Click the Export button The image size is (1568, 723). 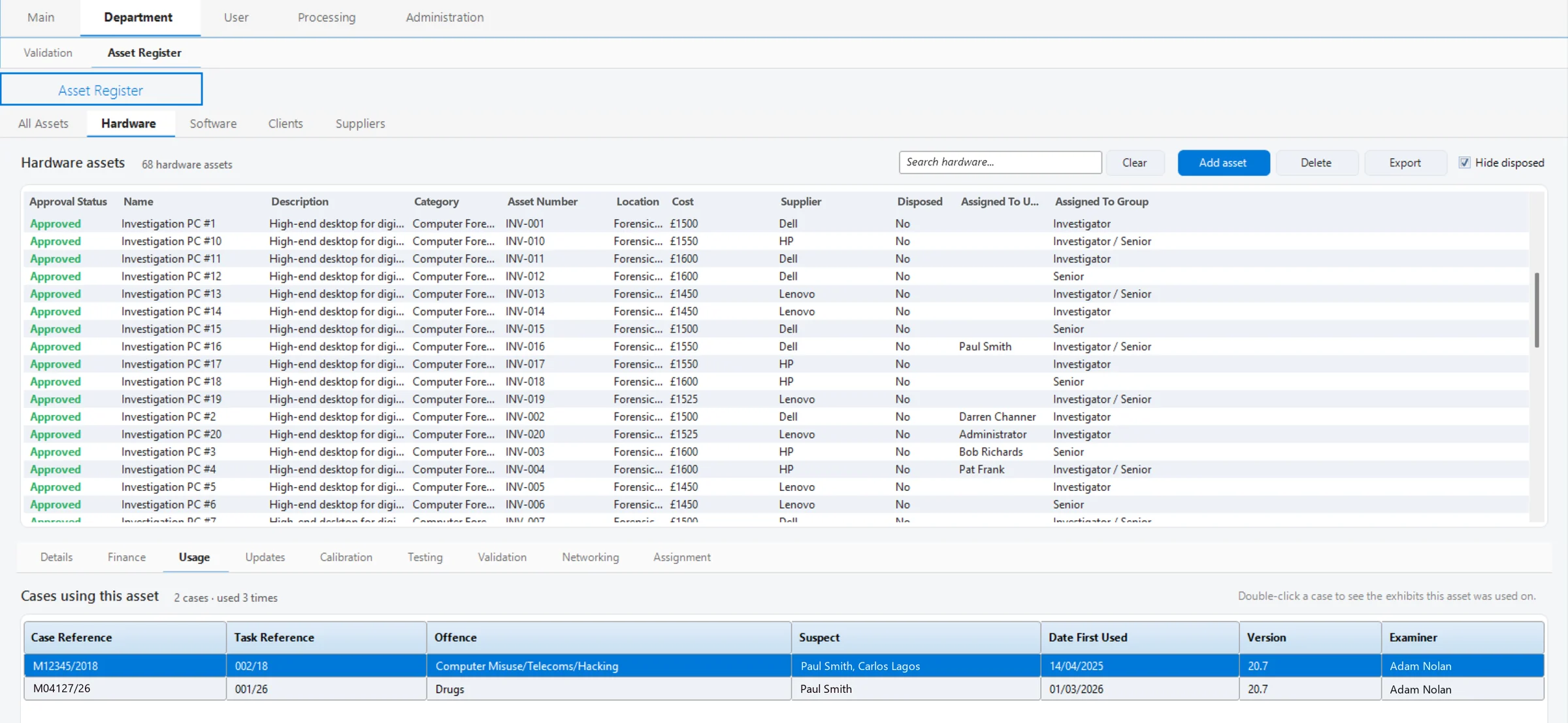click(1405, 163)
